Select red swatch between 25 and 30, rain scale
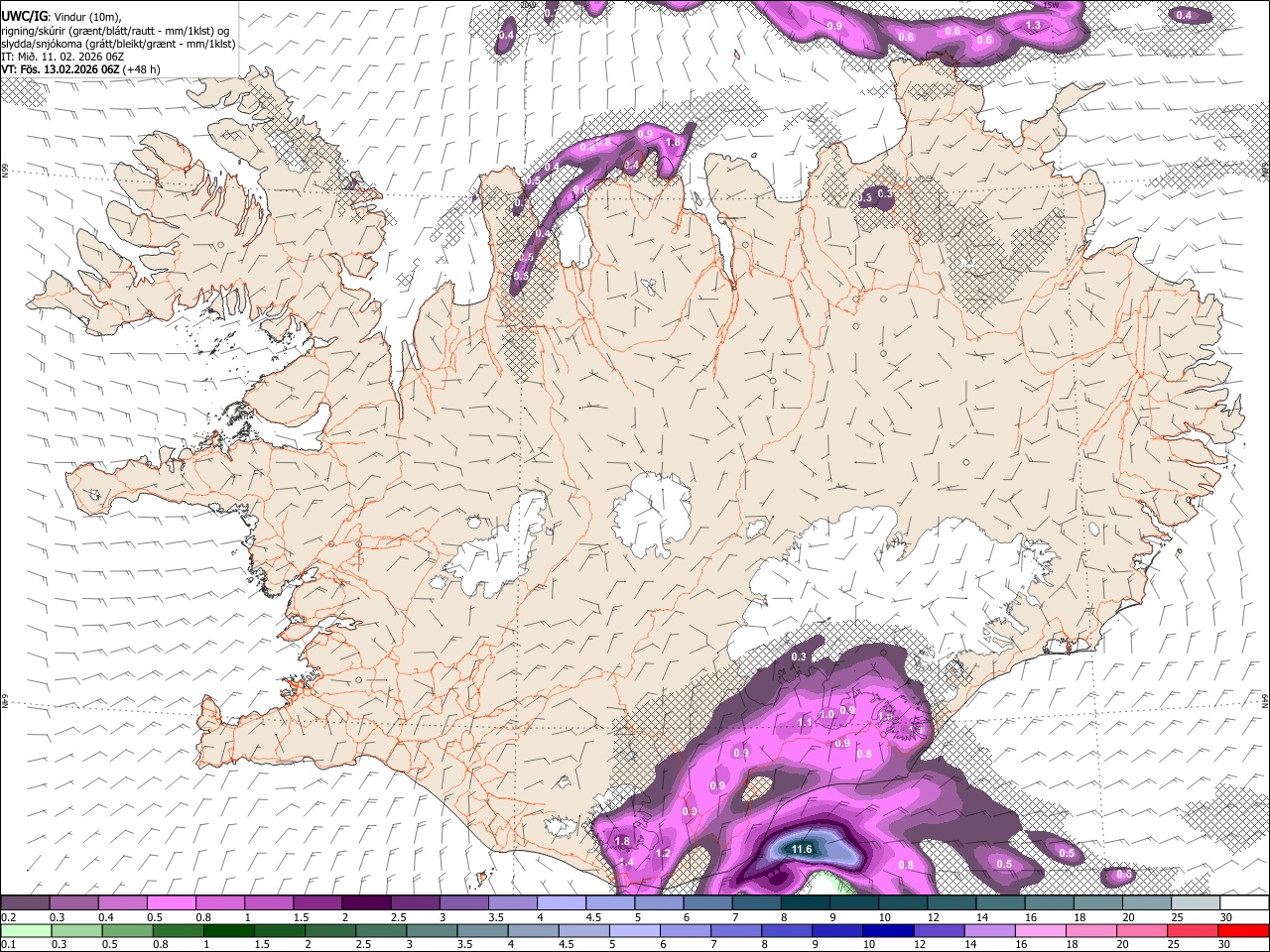Screen dimensions: 1270x952 1194,931
